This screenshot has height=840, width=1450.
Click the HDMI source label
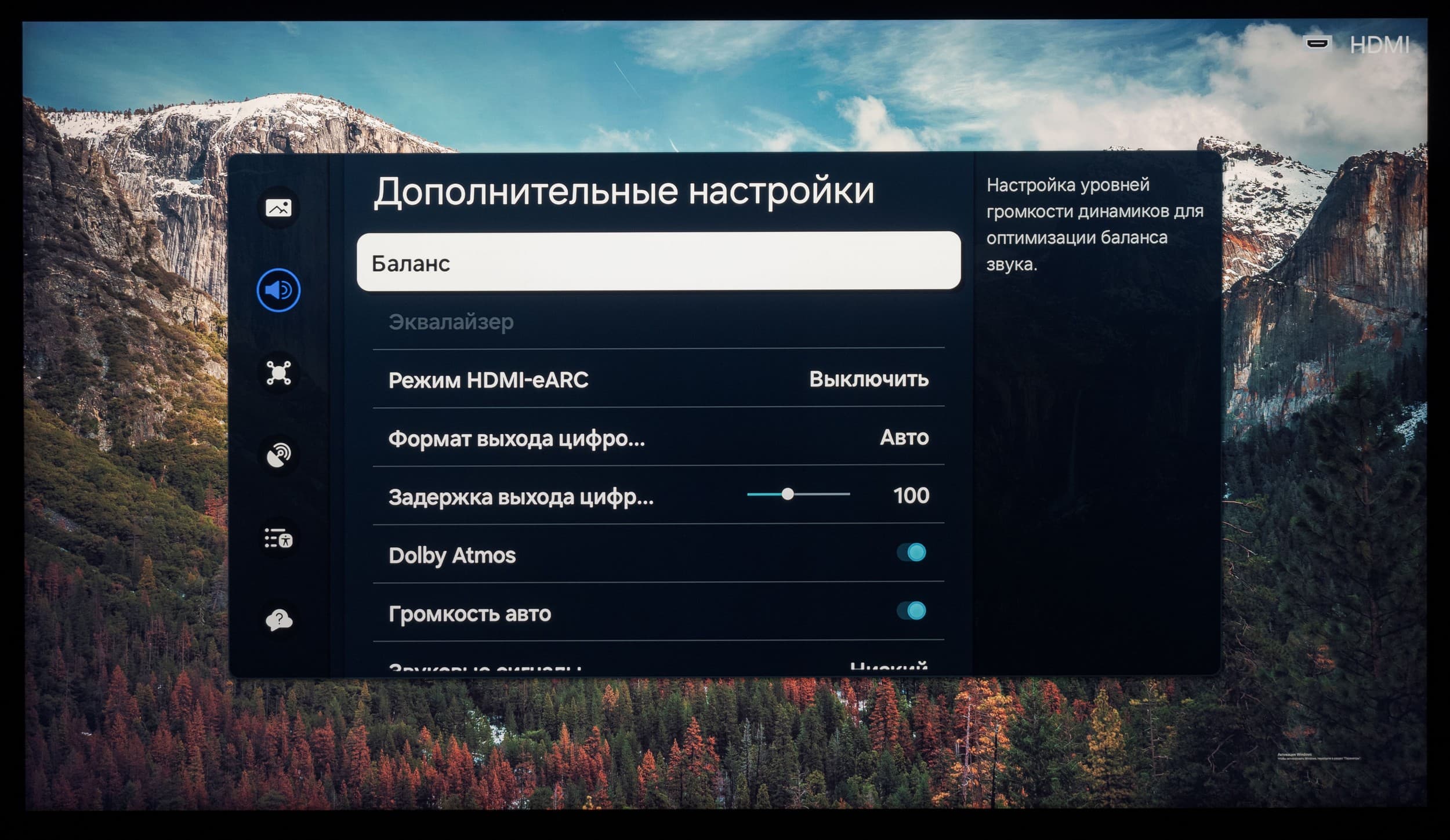click(1379, 45)
